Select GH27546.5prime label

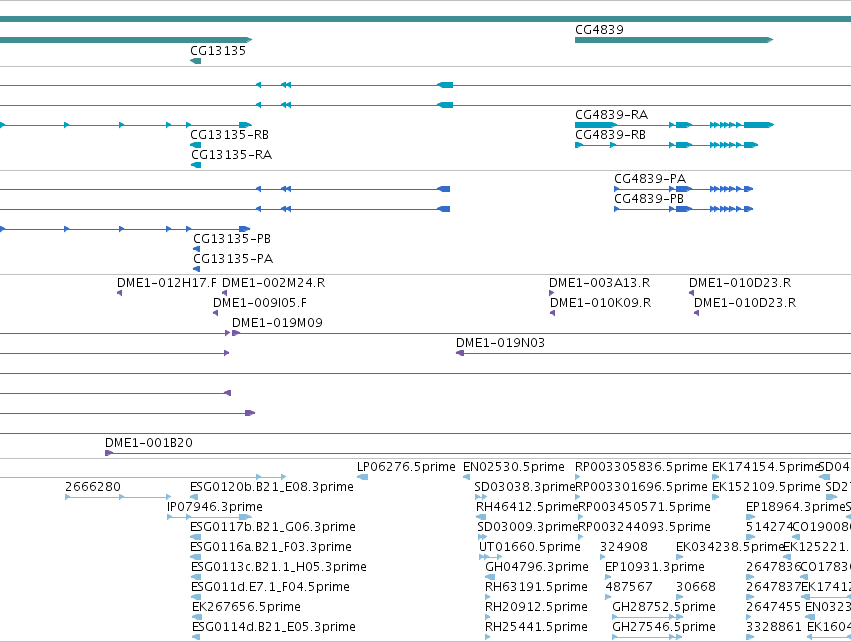663,627
